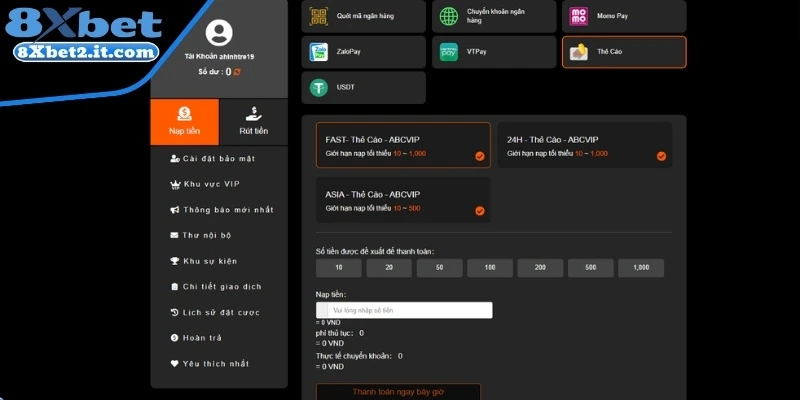
Task: Click Thanh toán ngay bây giờ button
Action: pos(398,392)
